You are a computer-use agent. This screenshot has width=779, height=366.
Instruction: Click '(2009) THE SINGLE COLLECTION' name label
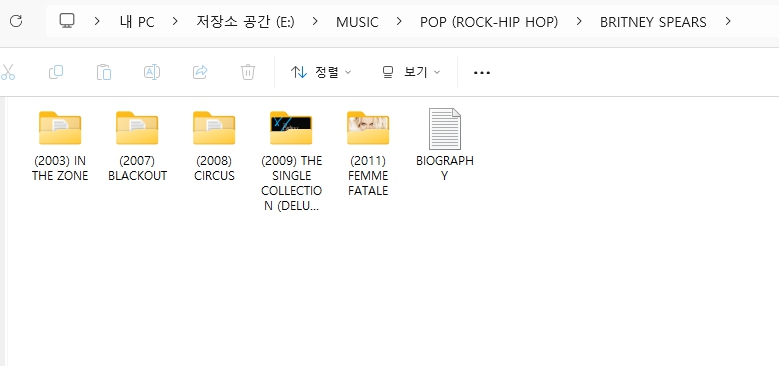pyautogui.click(x=291, y=183)
